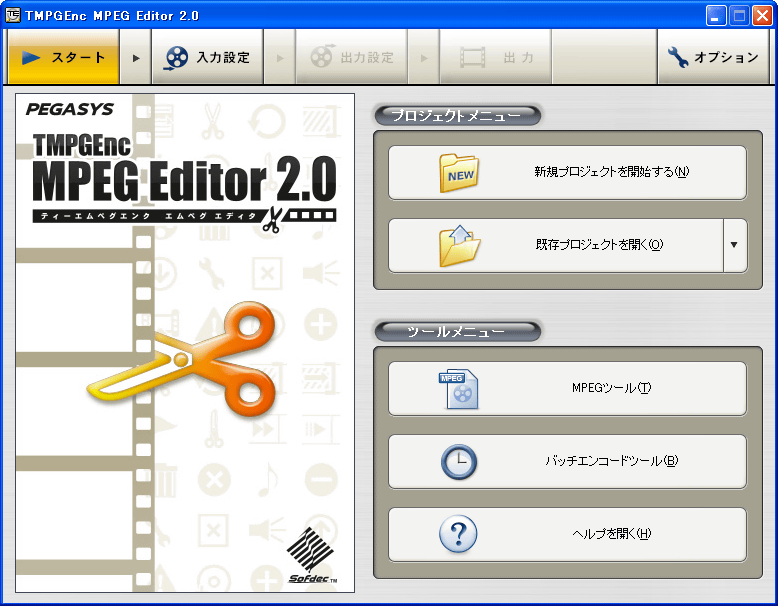Click the wrench options icon
Image resolution: width=778 pixels, height=606 pixels.
click(x=677, y=57)
